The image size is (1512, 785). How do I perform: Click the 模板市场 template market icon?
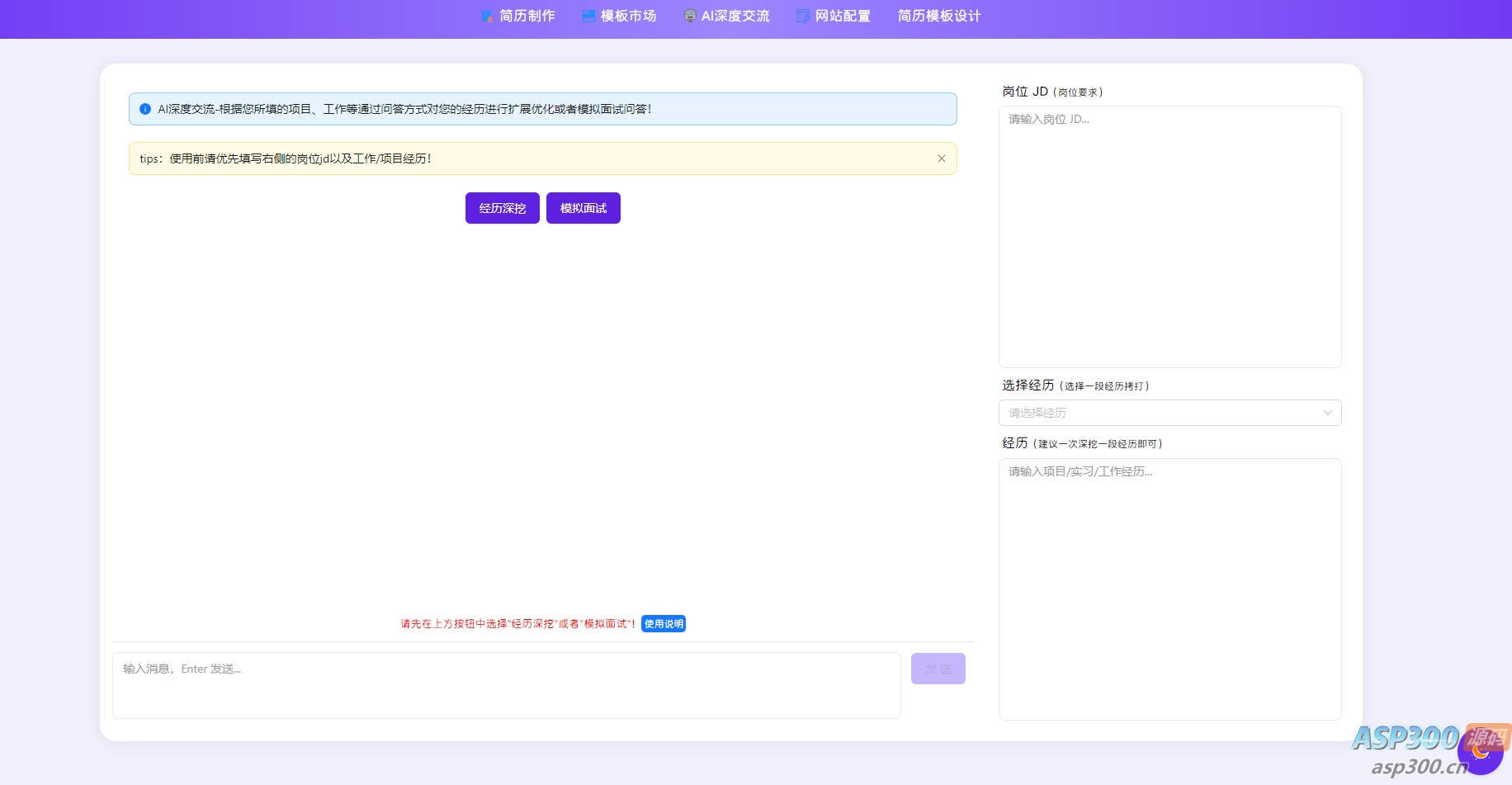tap(588, 15)
